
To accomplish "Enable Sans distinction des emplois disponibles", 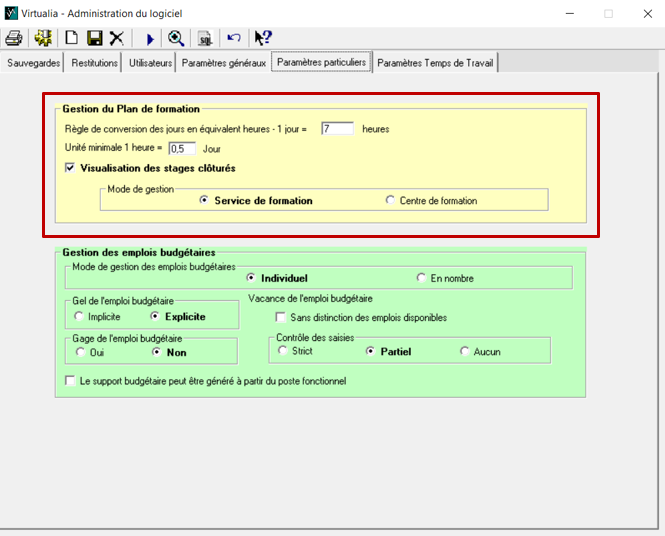I will click(281, 317).
